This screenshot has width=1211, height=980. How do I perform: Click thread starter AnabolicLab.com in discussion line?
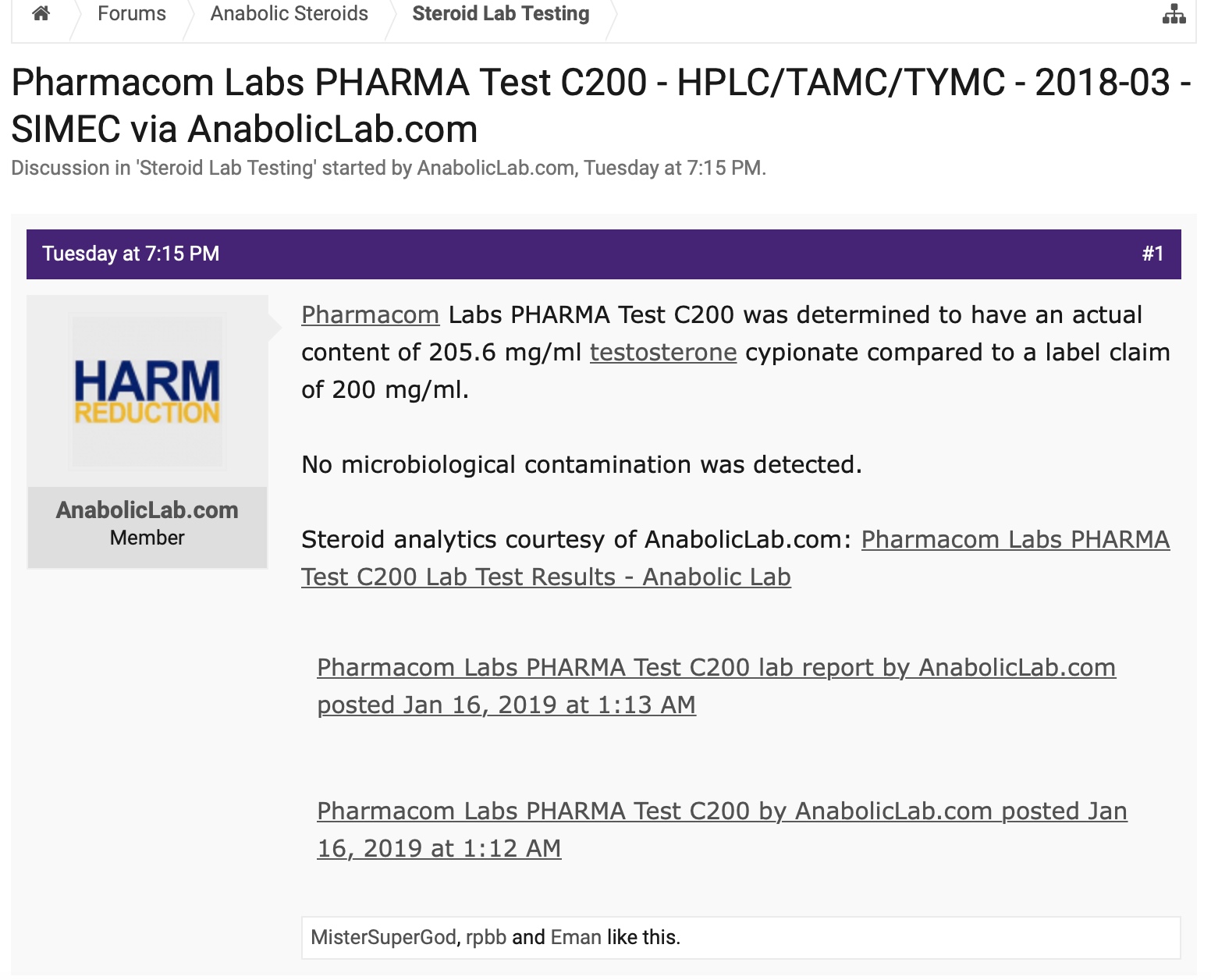(x=495, y=168)
